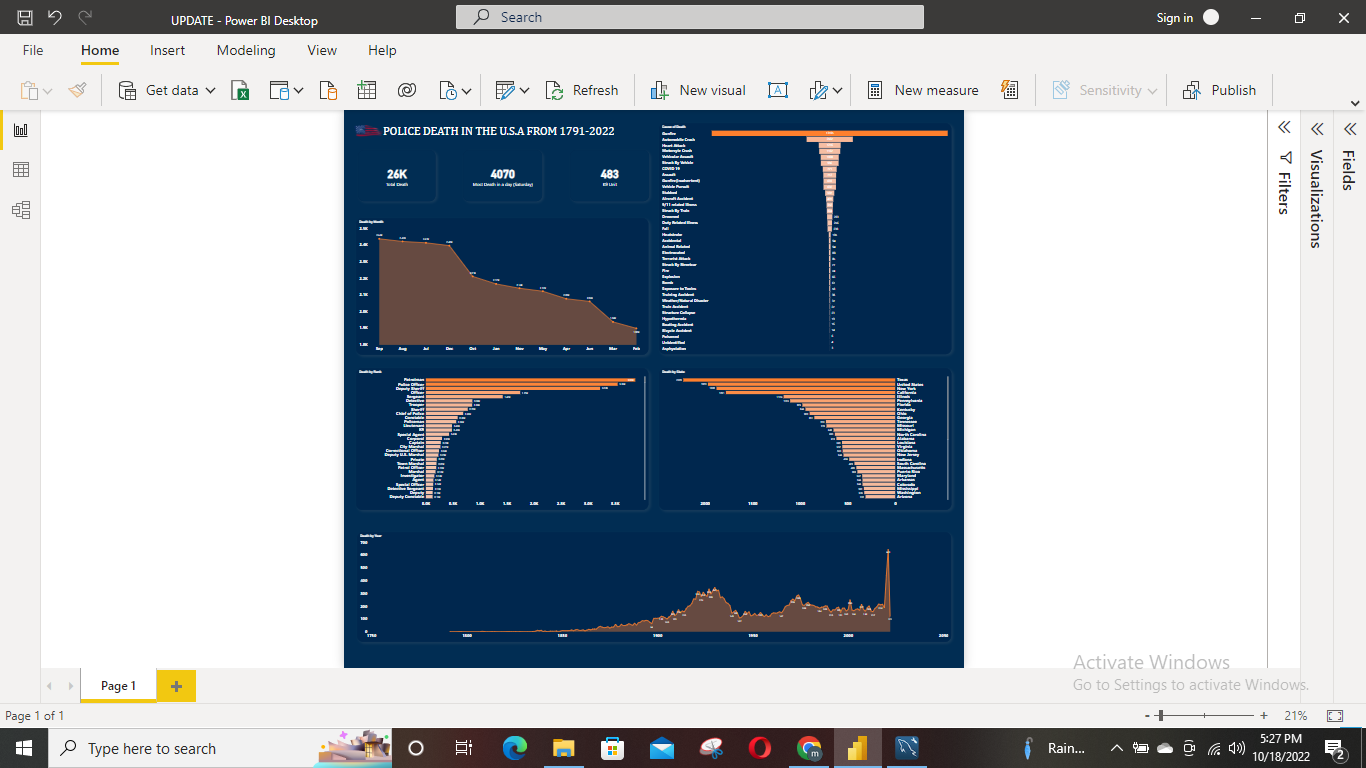This screenshot has height=768, width=1366.
Task: Select the Report view sidebar icon
Action: coord(21,130)
